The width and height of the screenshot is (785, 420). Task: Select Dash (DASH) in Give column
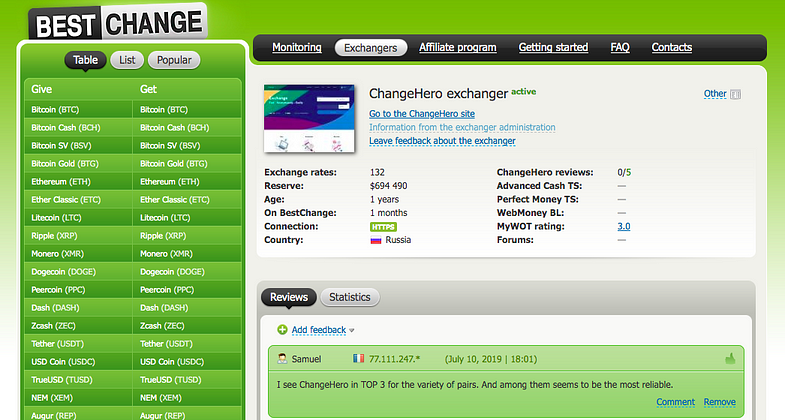(x=79, y=308)
